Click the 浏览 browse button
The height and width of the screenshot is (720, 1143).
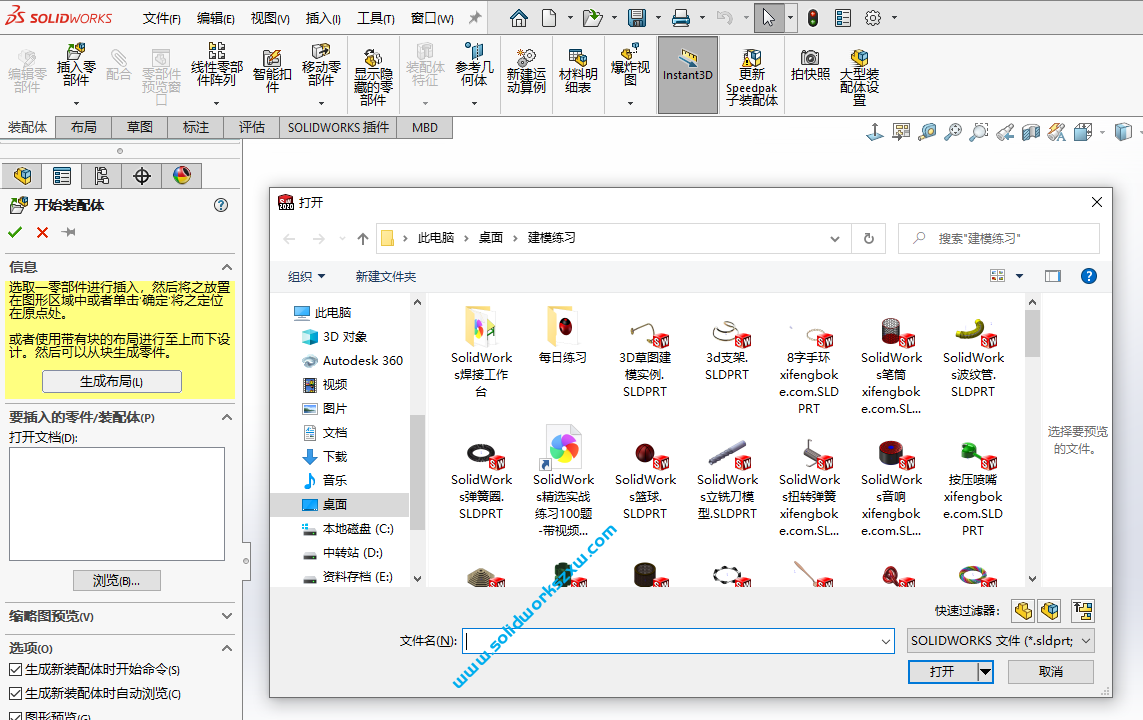point(116,581)
